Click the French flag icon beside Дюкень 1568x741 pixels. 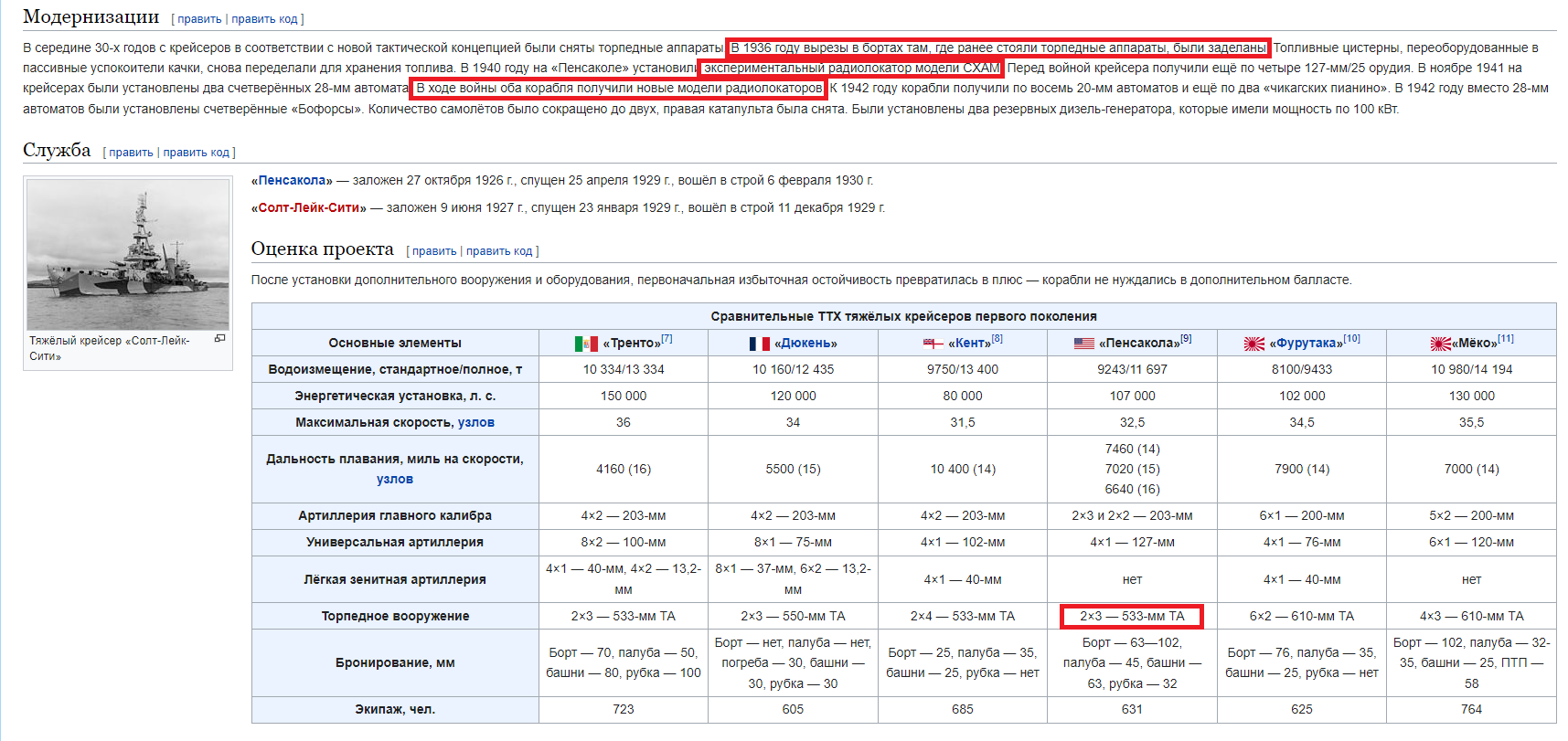(760, 344)
